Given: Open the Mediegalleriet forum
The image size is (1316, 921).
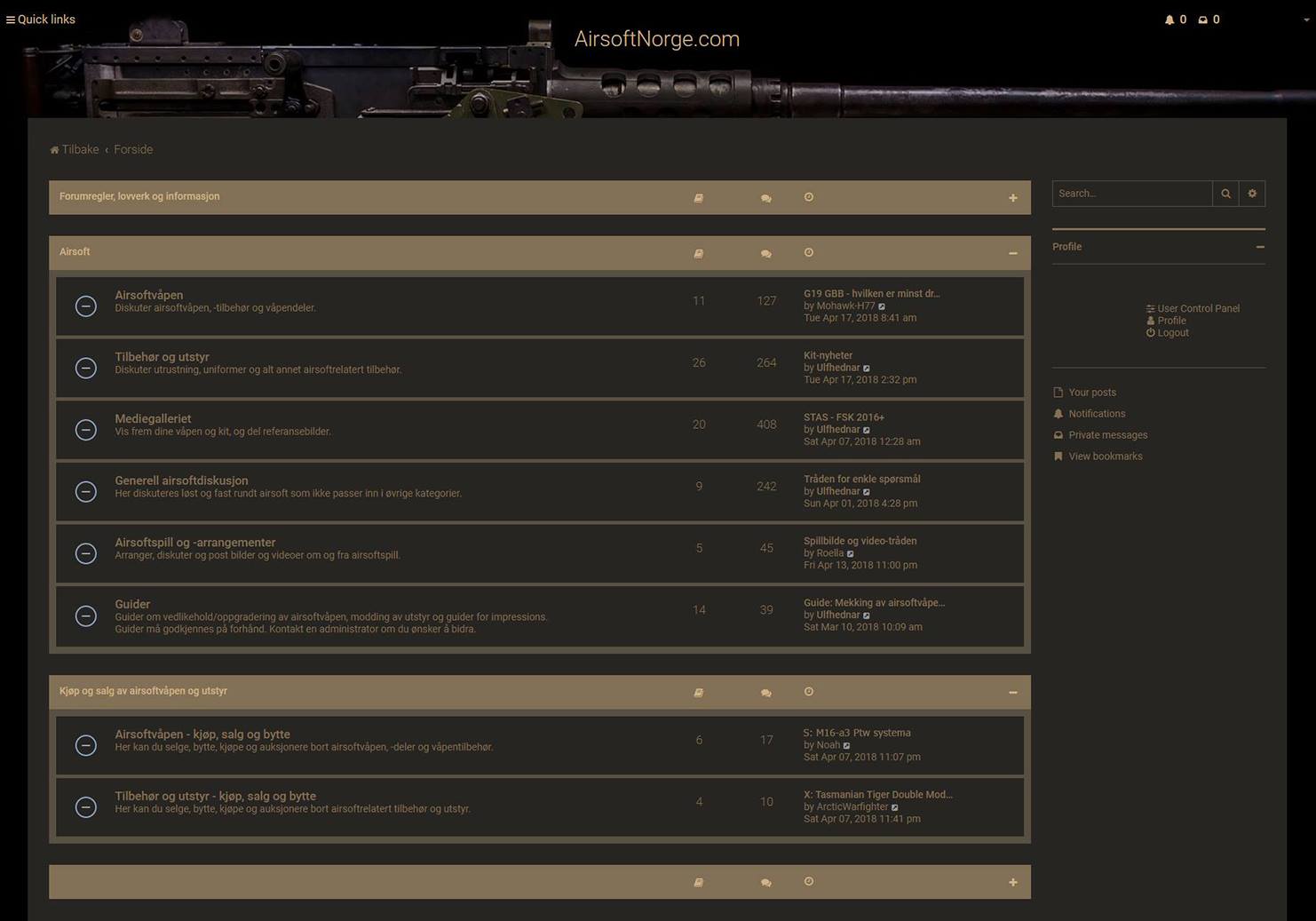Looking at the screenshot, I should click(x=153, y=418).
